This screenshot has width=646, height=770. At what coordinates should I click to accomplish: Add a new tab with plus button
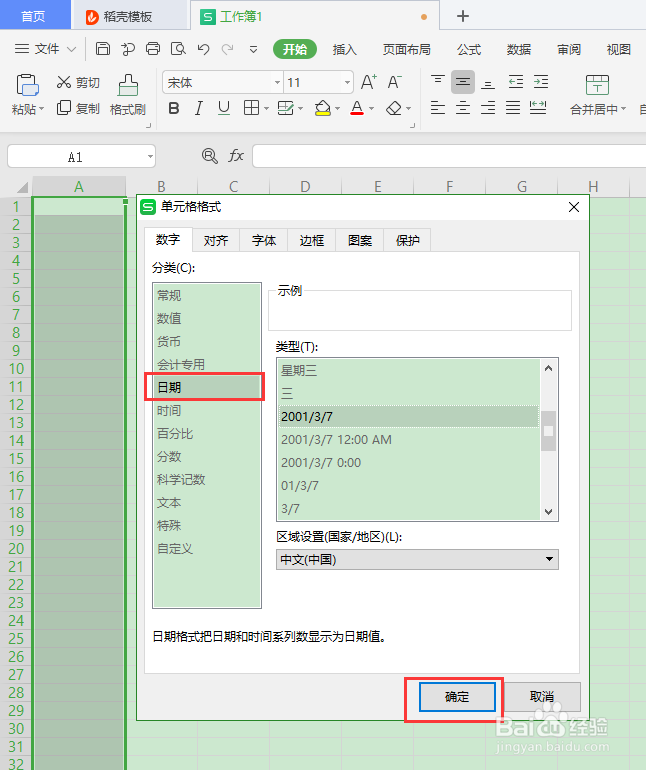click(462, 16)
